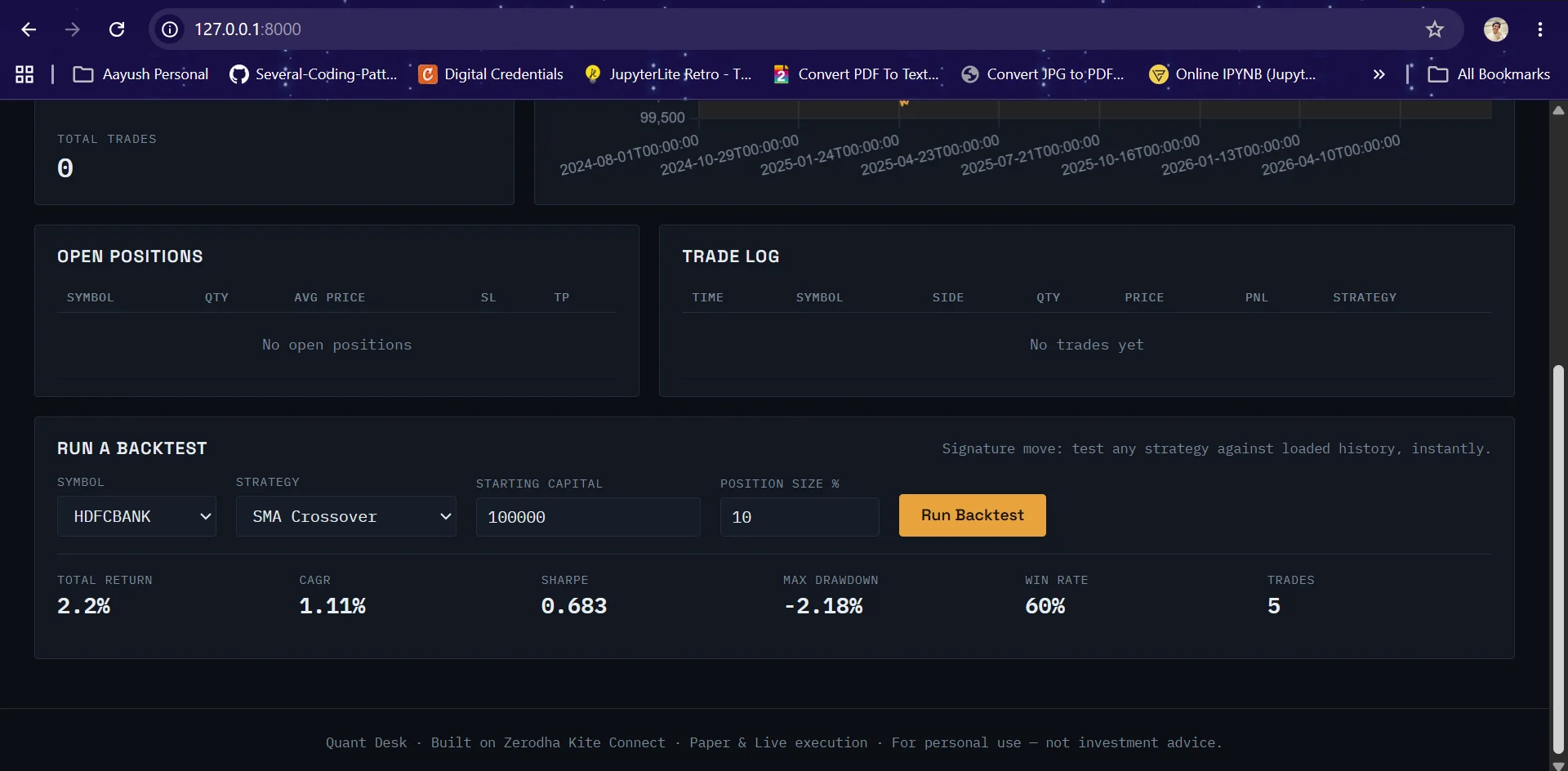Click the chart date label 2024-08-01T00:00:00
Screen dimensions: 1568x771
(x=629, y=155)
